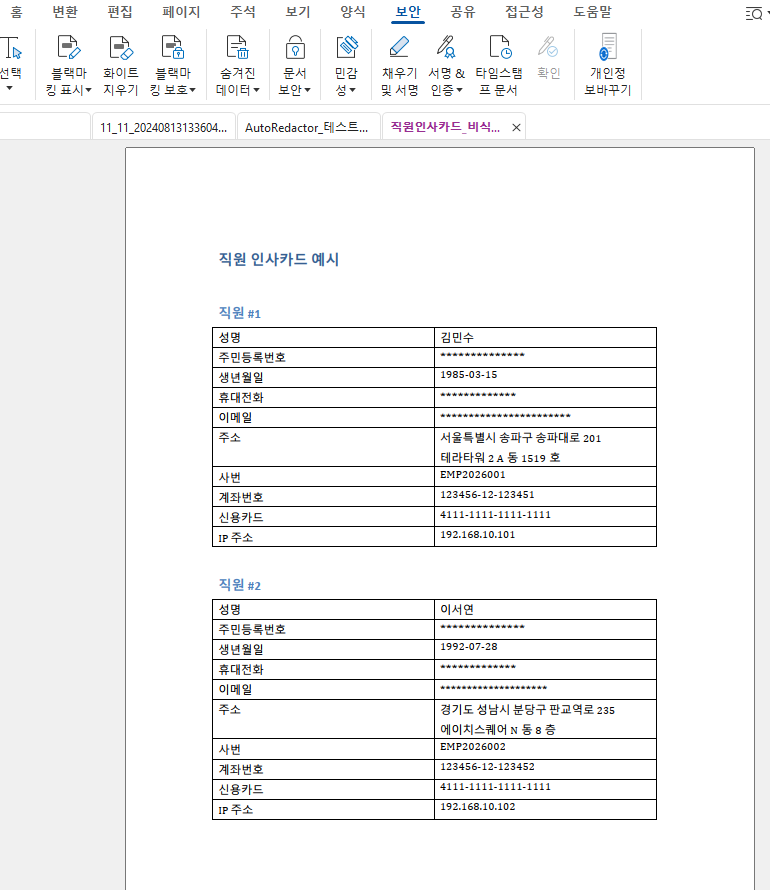This screenshot has width=770, height=890.
Task: Click the birthdate 1985-03-15
Action: [469, 375]
